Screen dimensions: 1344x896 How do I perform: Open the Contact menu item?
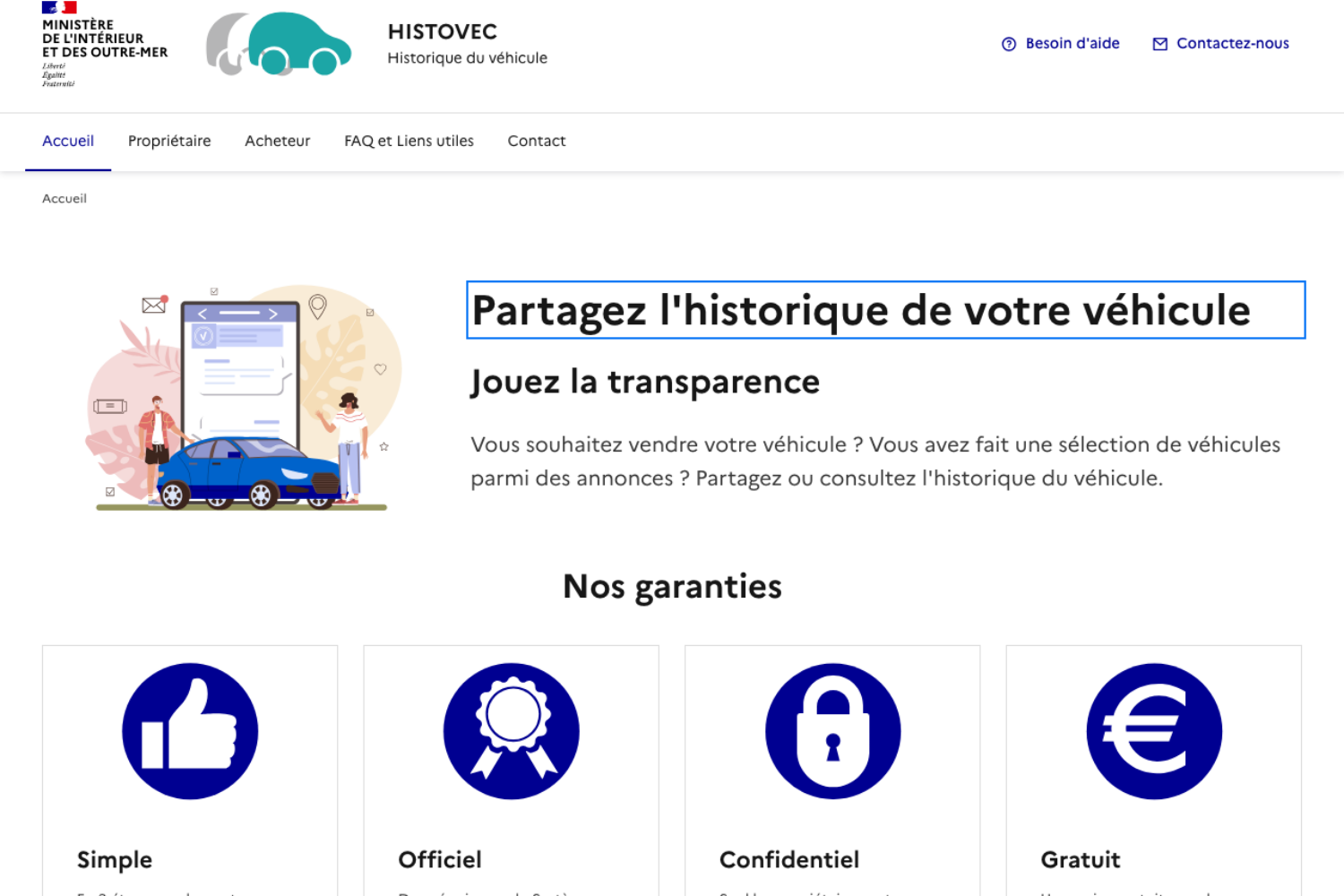click(537, 141)
